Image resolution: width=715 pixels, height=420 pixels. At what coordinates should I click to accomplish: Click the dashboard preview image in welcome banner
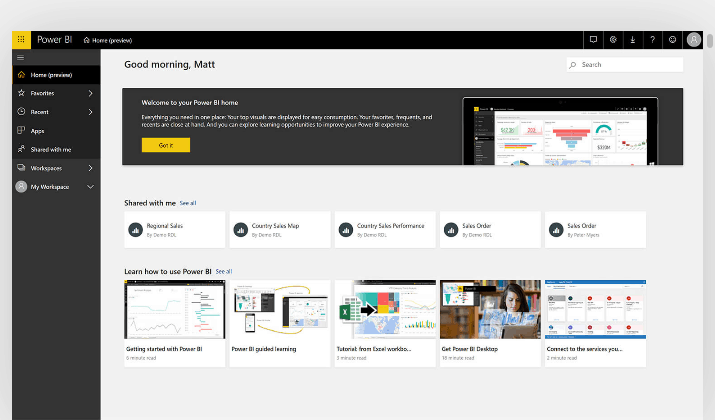pos(560,131)
